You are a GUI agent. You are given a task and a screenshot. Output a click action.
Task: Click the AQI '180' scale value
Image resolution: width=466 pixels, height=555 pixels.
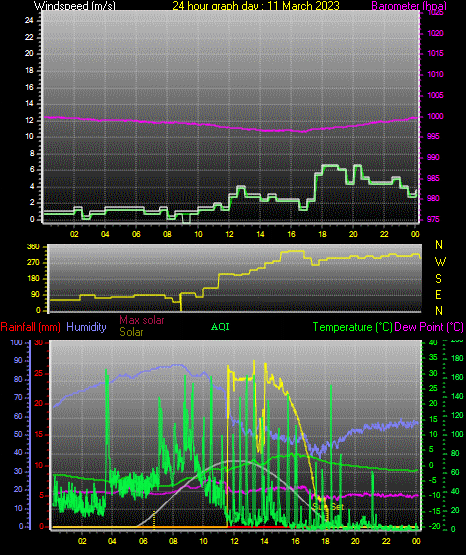click(x=457, y=358)
